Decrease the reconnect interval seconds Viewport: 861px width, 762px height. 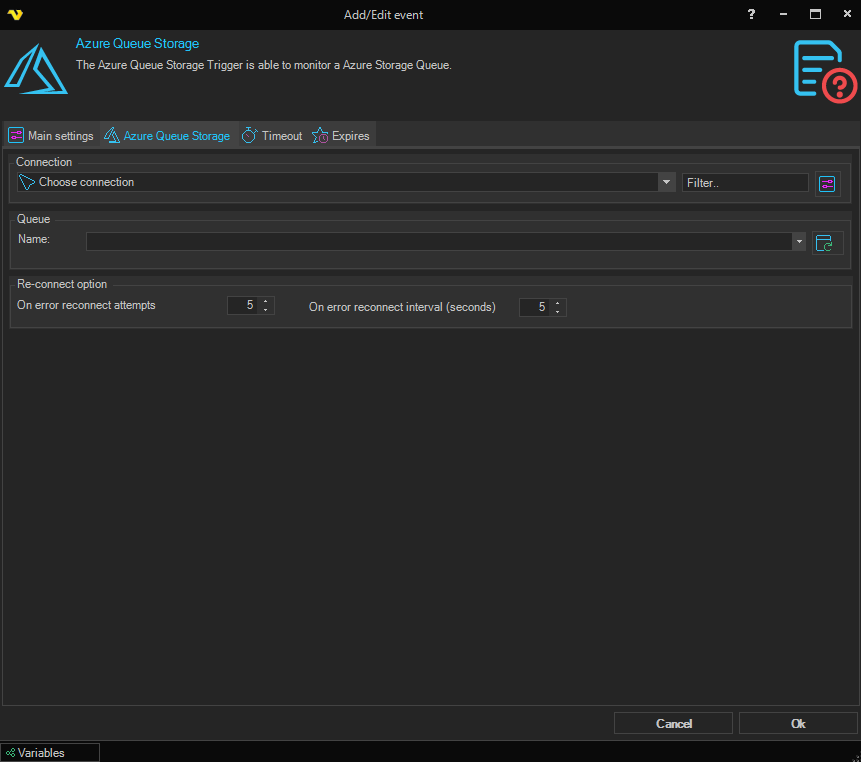pos(558,311)
